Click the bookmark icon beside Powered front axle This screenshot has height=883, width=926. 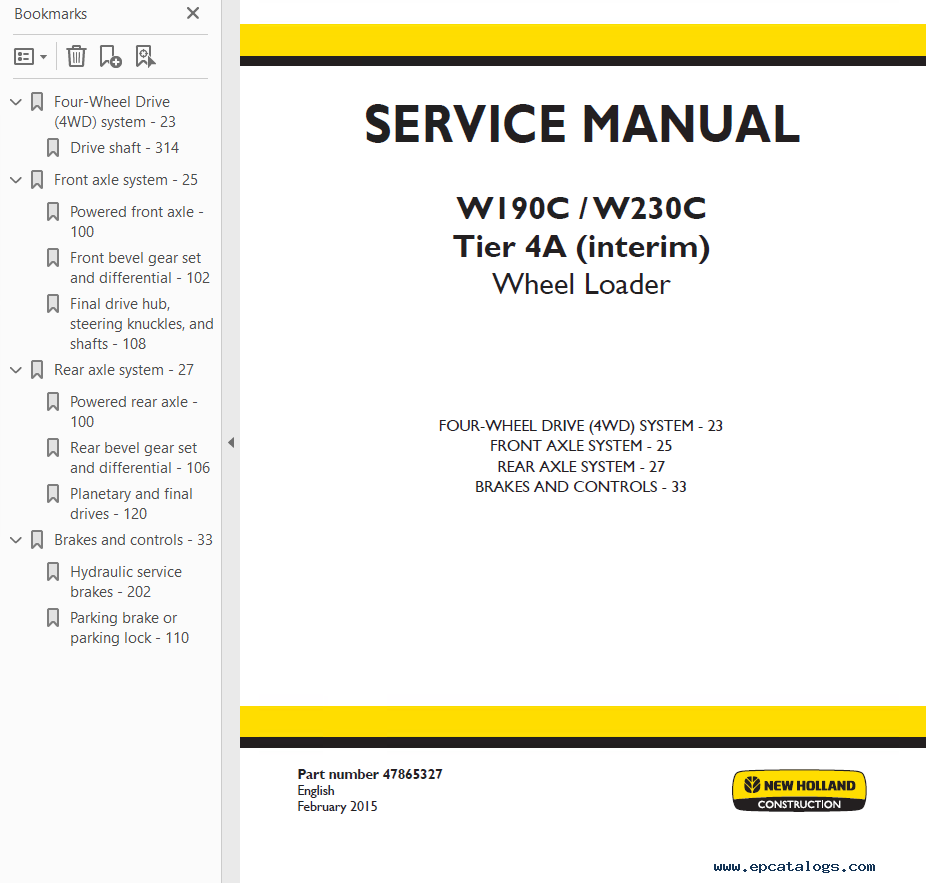53,211
